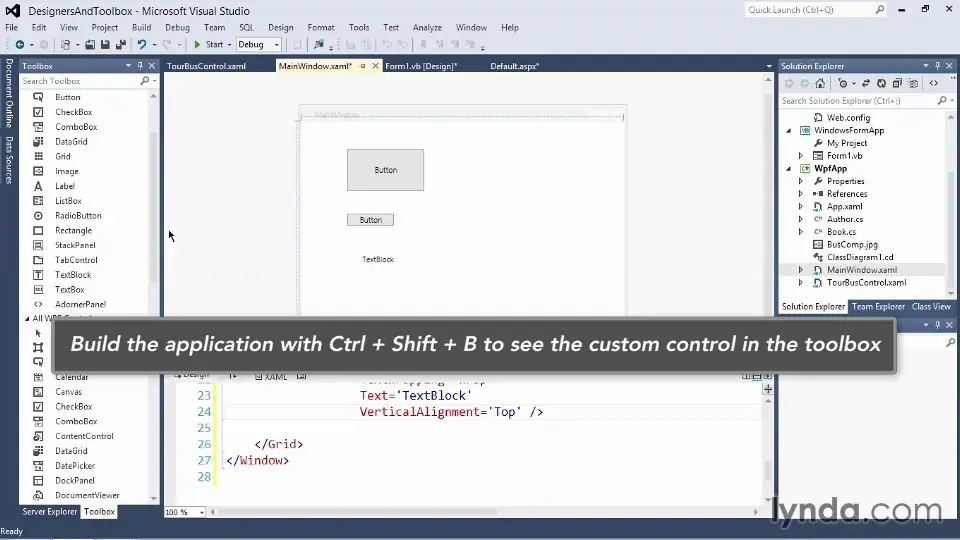Expand the MainWindow.xaml tree node
Screen dimensions: 960x540
[800, 270]
